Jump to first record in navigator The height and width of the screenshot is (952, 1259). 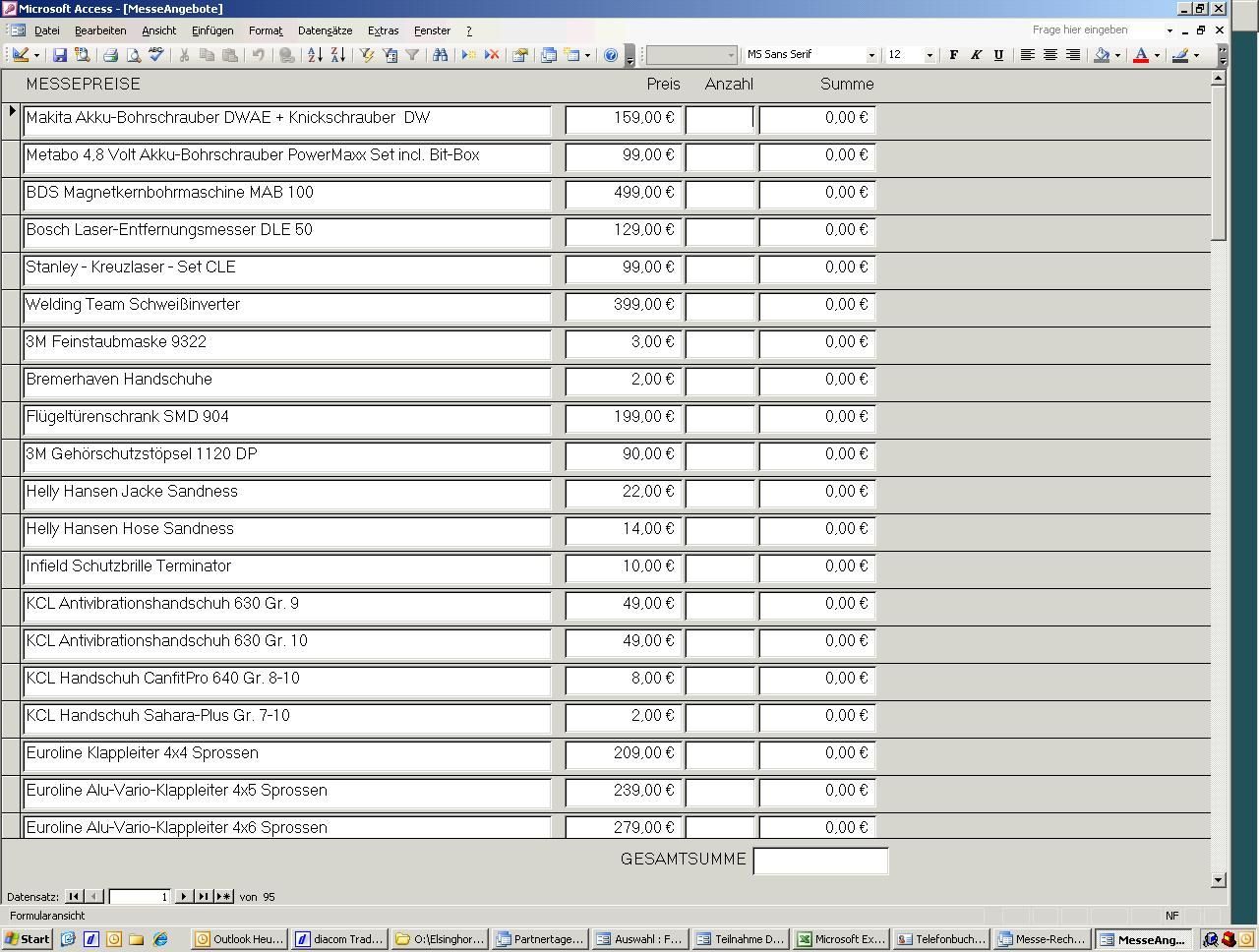(x=74, y=896)
